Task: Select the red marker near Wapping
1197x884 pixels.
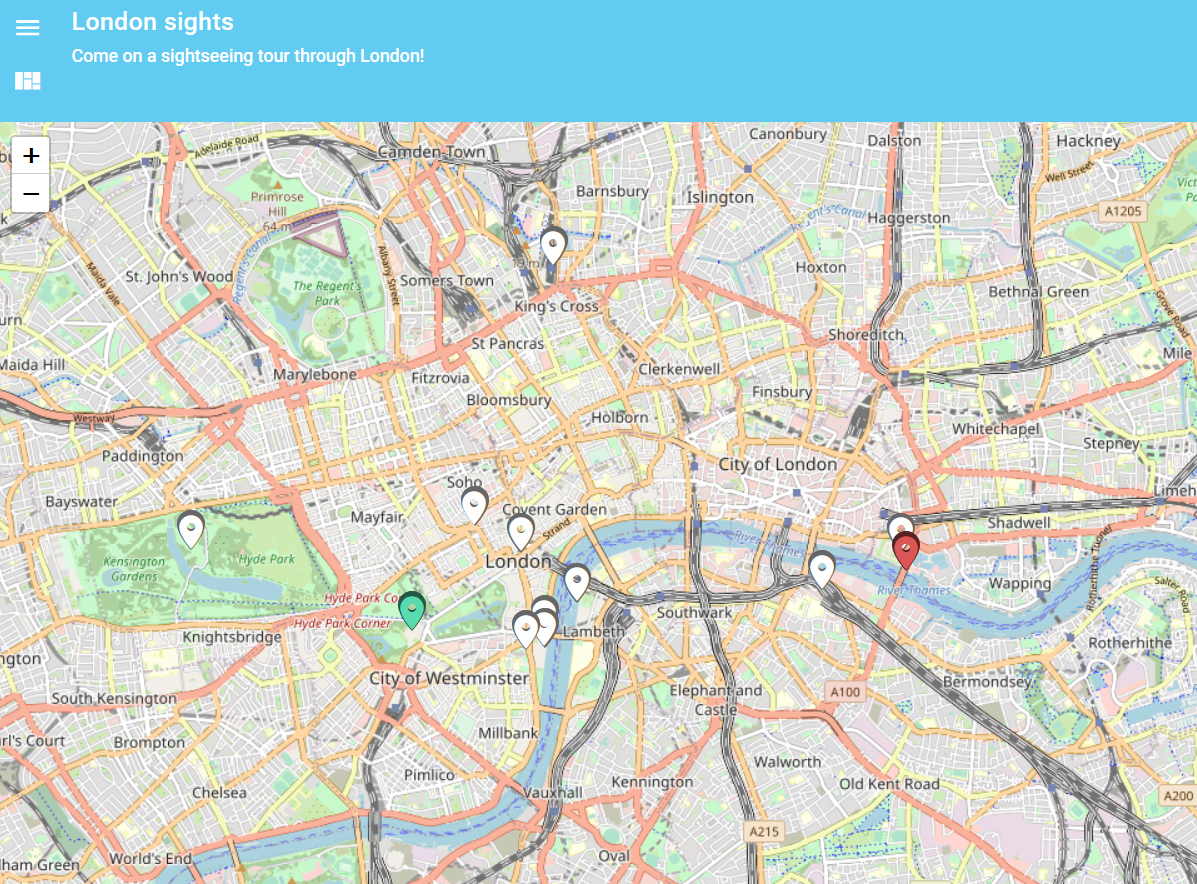Action: pos(906,550)
